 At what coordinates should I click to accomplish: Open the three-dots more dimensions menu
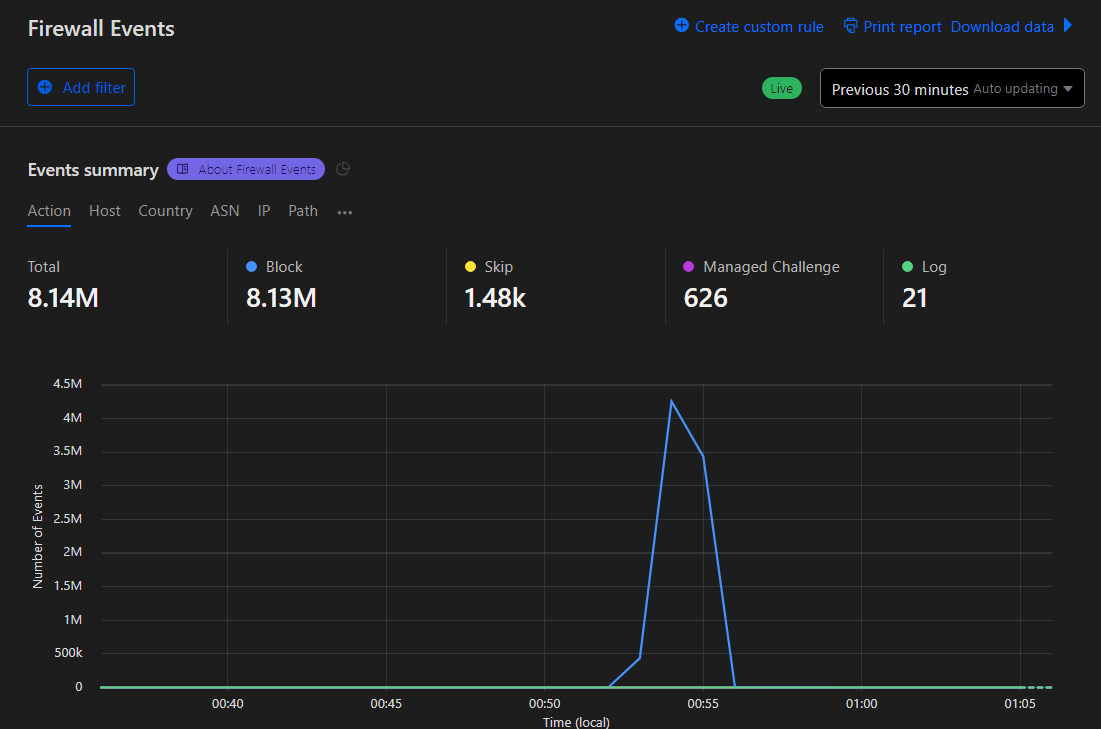click(345, 212)
